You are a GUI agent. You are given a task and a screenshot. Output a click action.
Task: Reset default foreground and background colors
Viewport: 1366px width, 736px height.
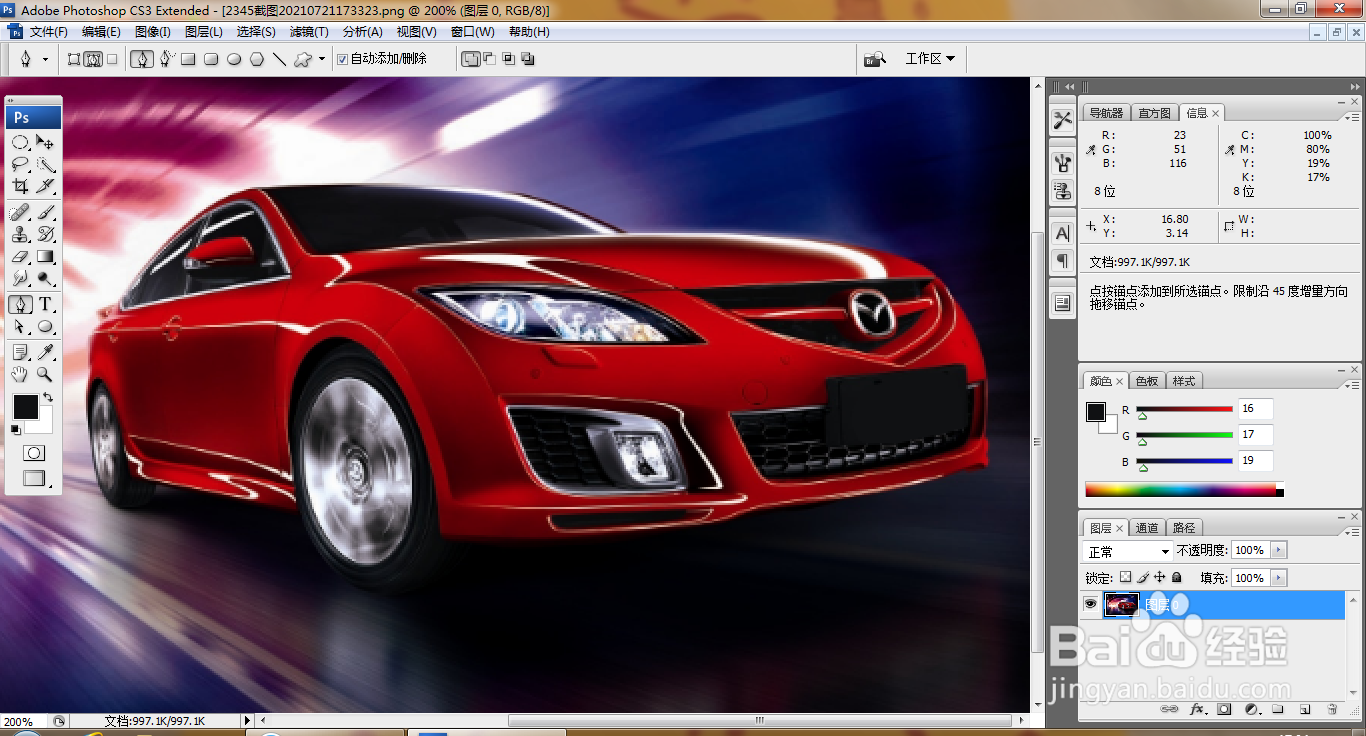tap(15, 429)
